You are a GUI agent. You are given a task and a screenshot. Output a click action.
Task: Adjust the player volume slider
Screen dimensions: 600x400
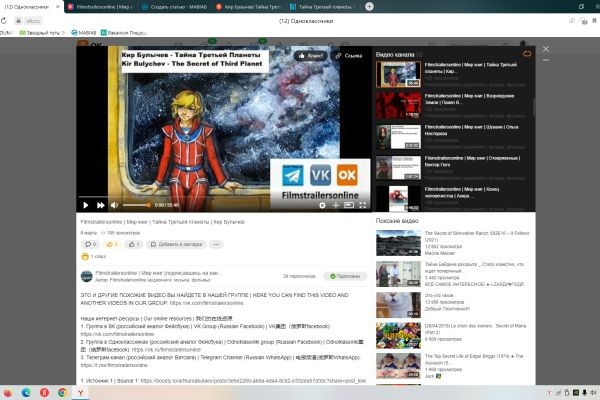pyautogui.click(x=136, y=205)
